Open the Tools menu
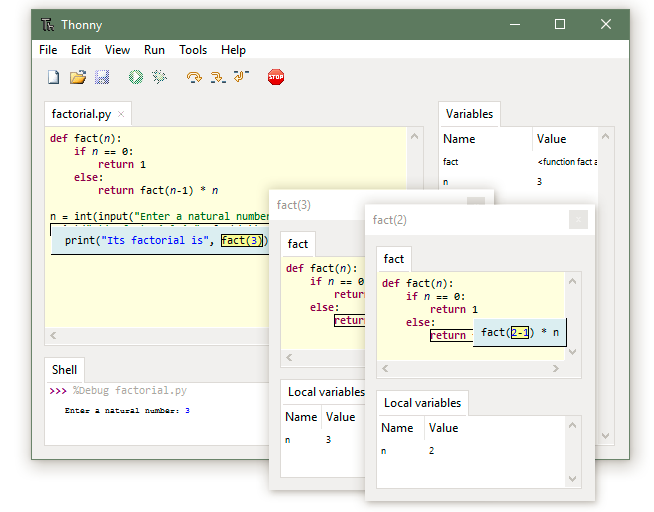The width and height of the screenshot is (654, 512). 193,50
